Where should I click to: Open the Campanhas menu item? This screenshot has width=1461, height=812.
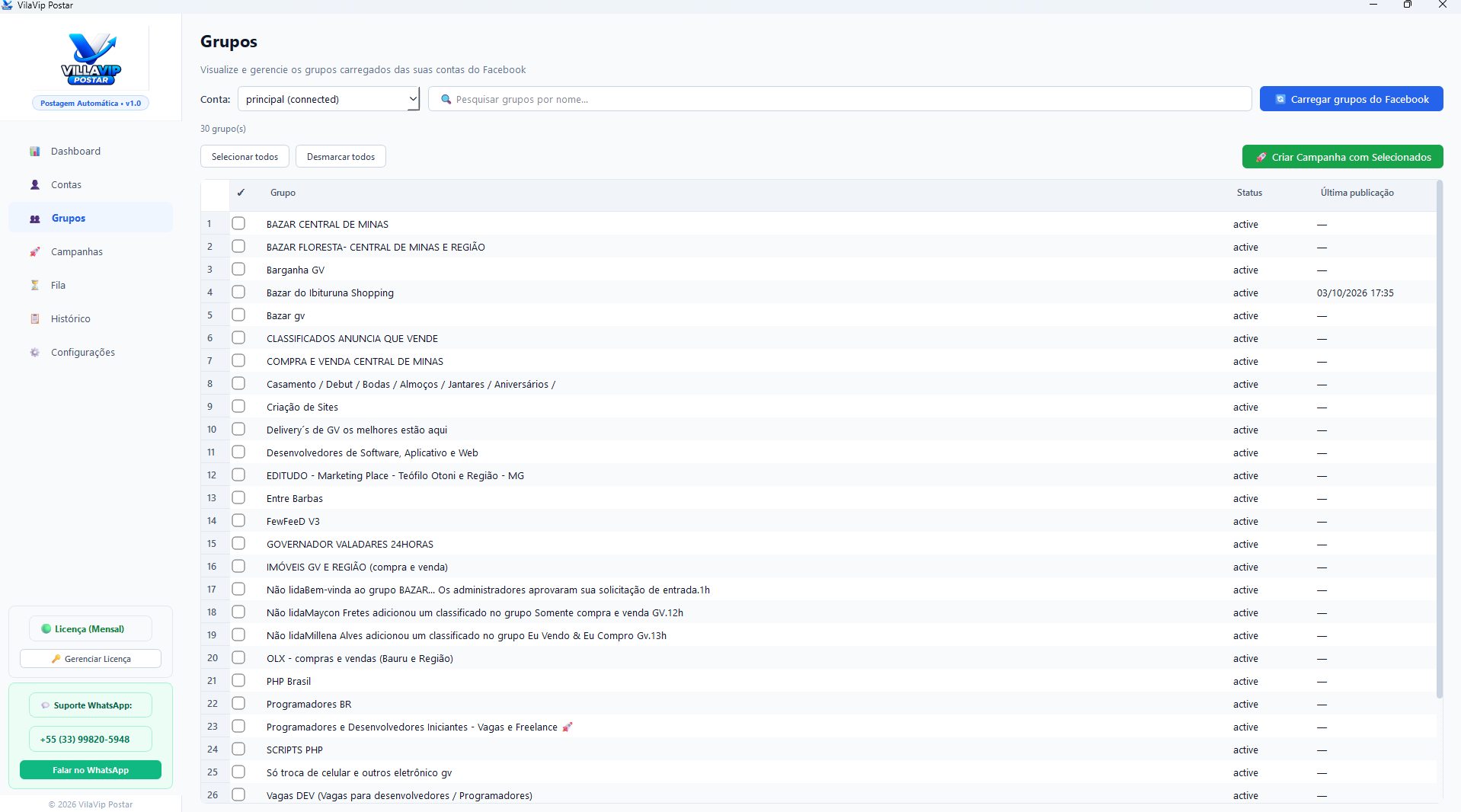[91, 252]
